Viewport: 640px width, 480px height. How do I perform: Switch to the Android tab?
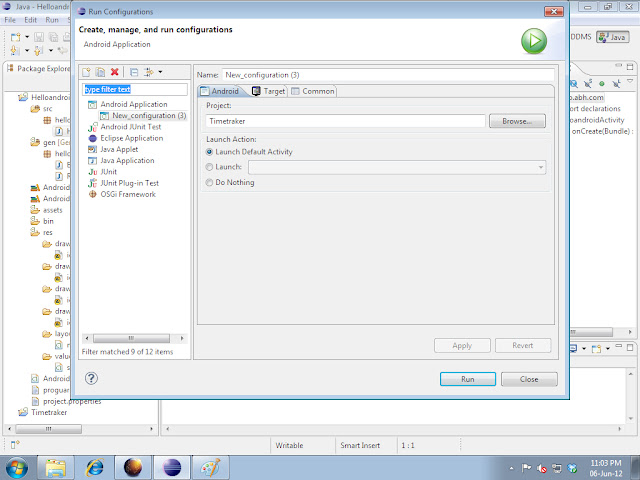click(x=221, y=91)
